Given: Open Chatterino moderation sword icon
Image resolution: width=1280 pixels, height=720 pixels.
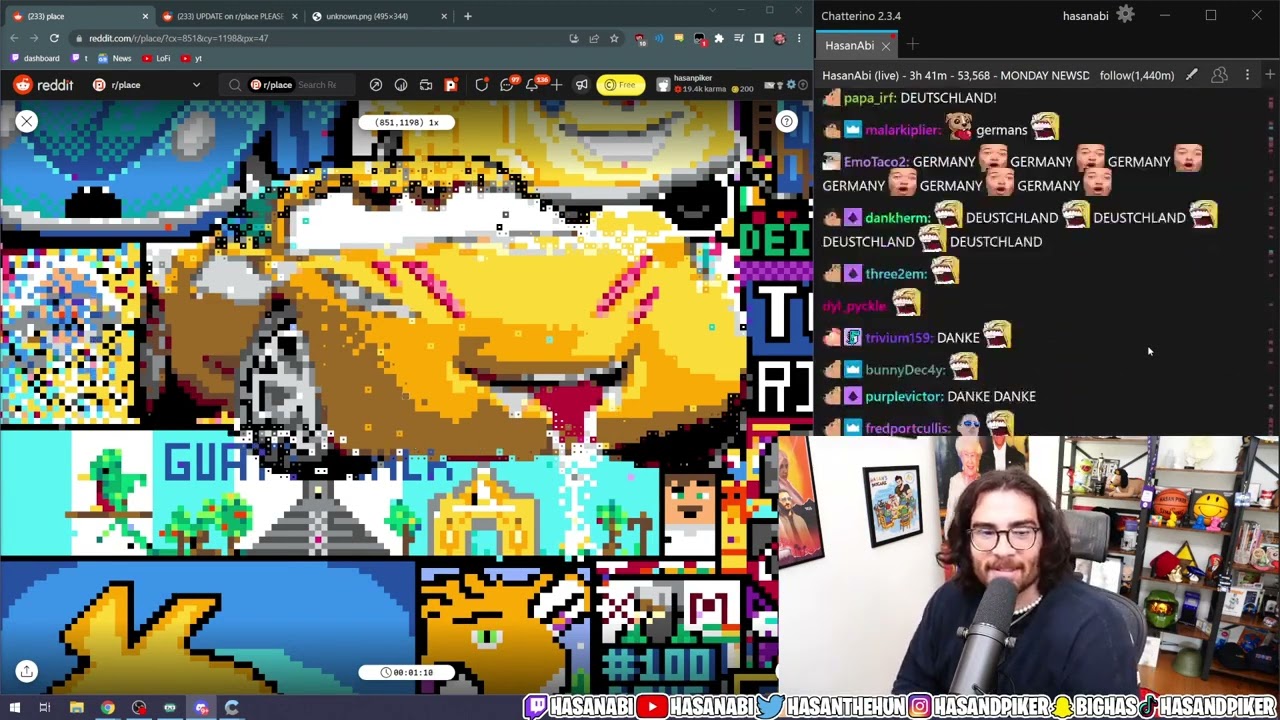Looking at the screenshot, I should pyautogui.click(x=1191, y=75).
